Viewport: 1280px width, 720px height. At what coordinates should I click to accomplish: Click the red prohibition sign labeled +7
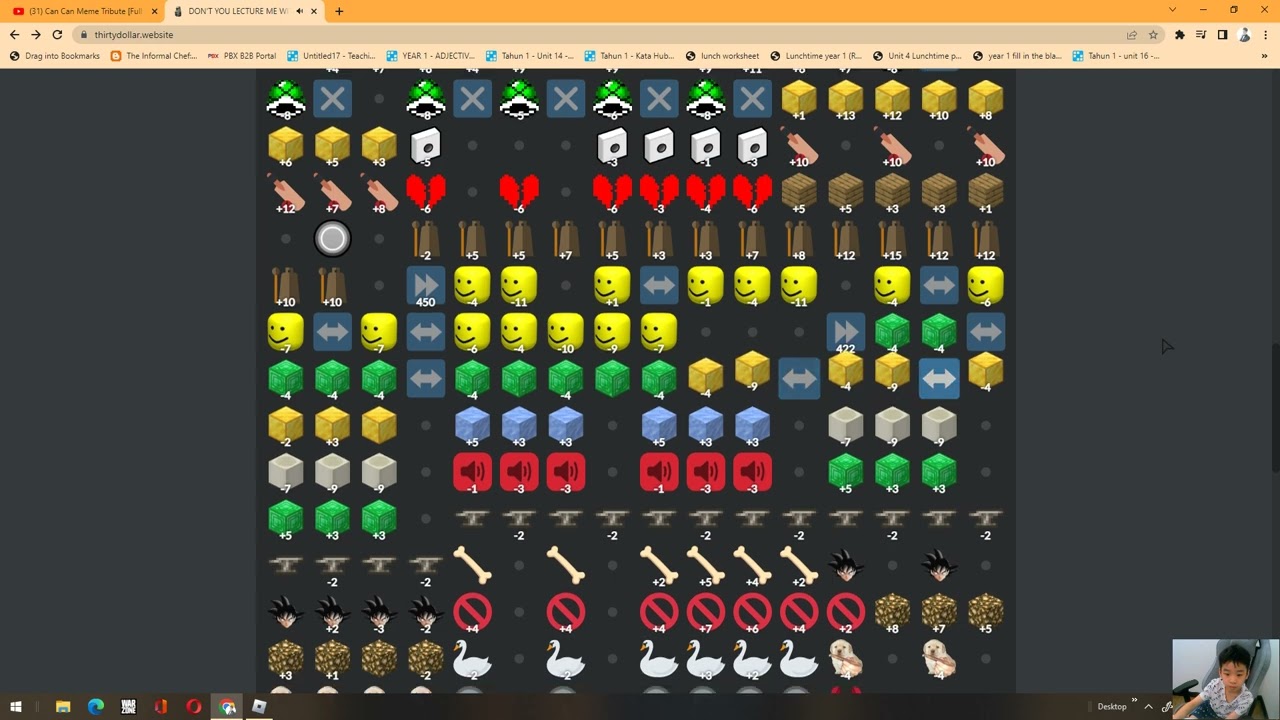[x=706, y=613]
